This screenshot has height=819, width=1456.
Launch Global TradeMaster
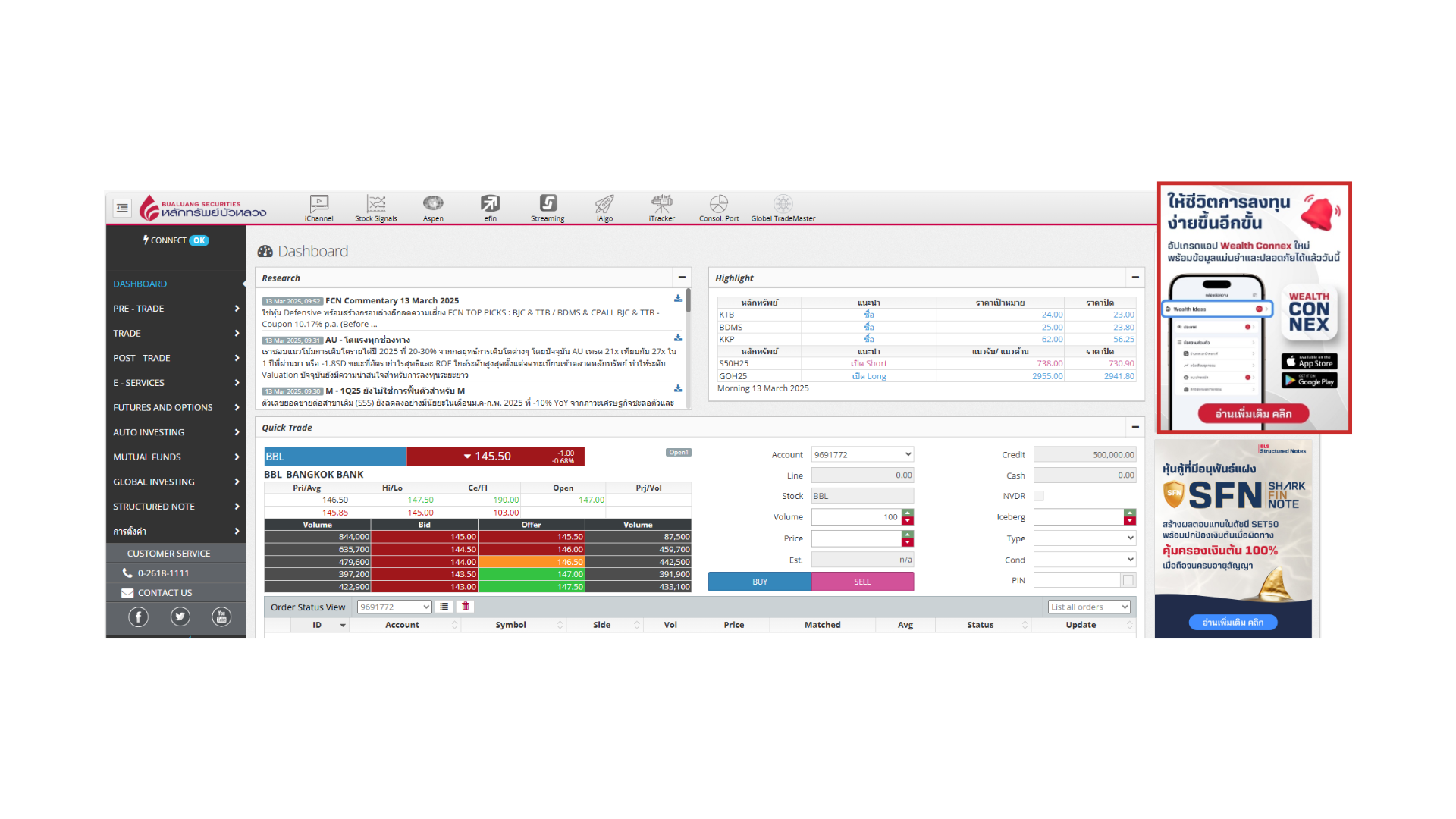tap(783, 207)
